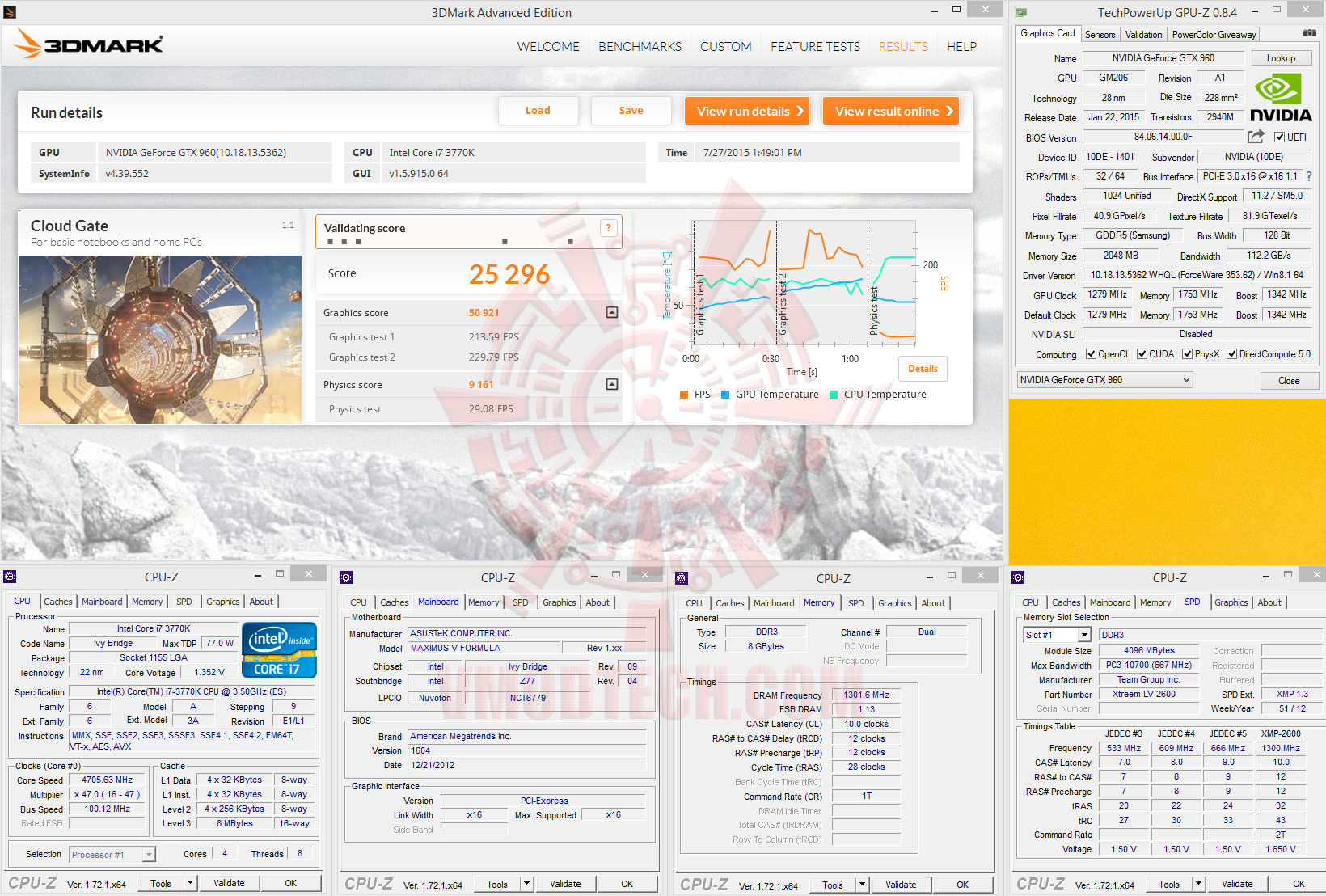Click View result online
Image resolution: width=1326 pixels, height=896 pixels.
click(x=891, y=111)
